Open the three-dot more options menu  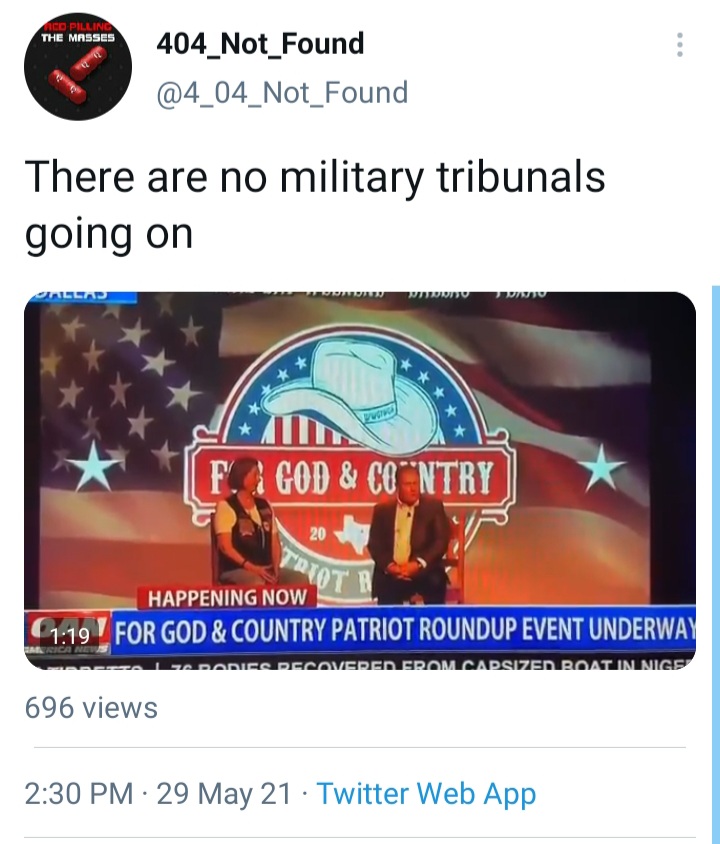click(x=680, y=45)
